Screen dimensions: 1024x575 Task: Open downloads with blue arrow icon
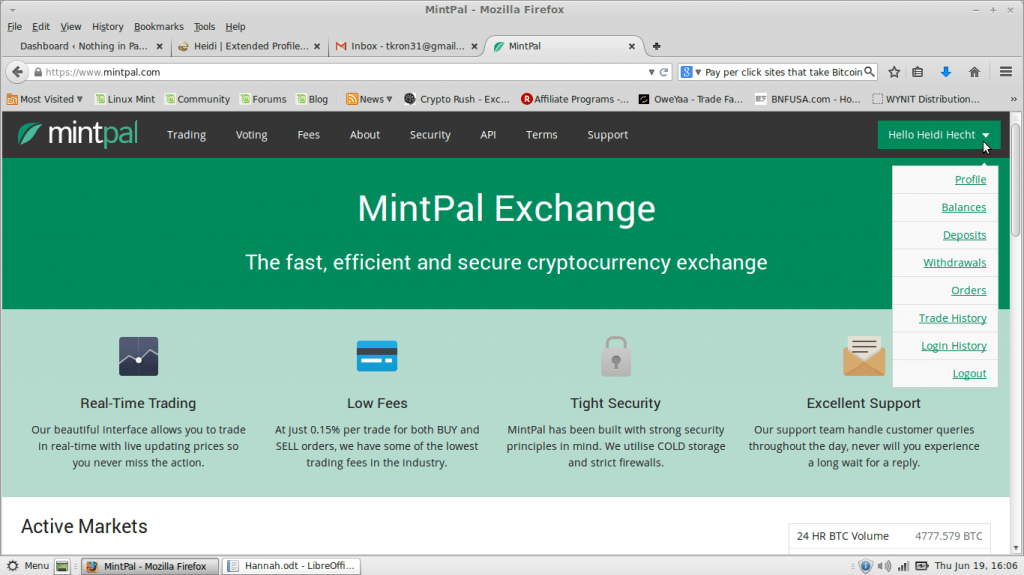[946, 72]
